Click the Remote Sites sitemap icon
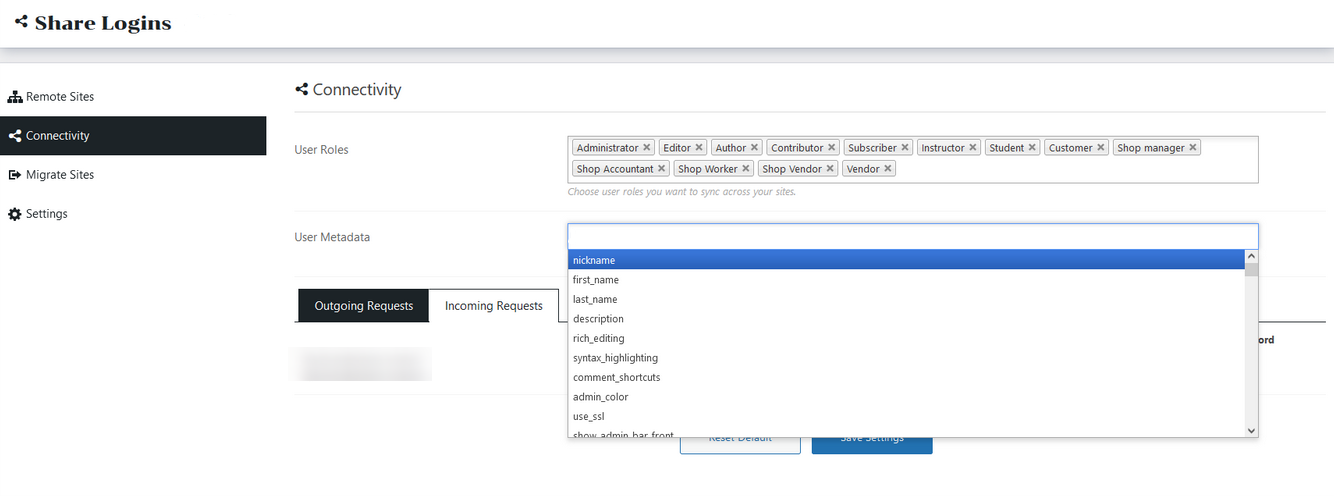Image resolution: width=1334 pixels, height=496 pixels. [x=15, y=97]
